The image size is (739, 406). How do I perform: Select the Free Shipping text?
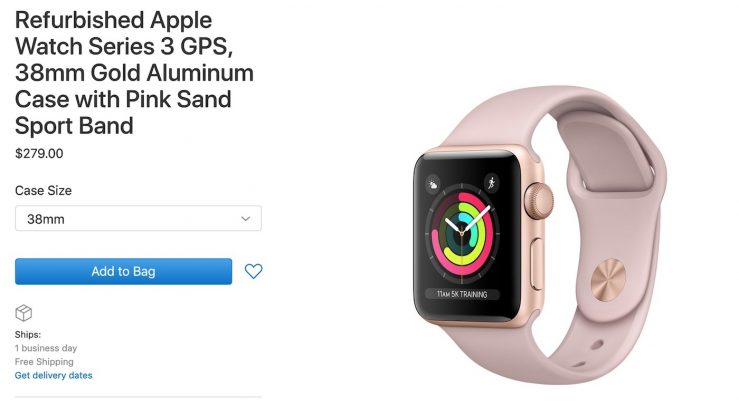[x=44, y=362]
